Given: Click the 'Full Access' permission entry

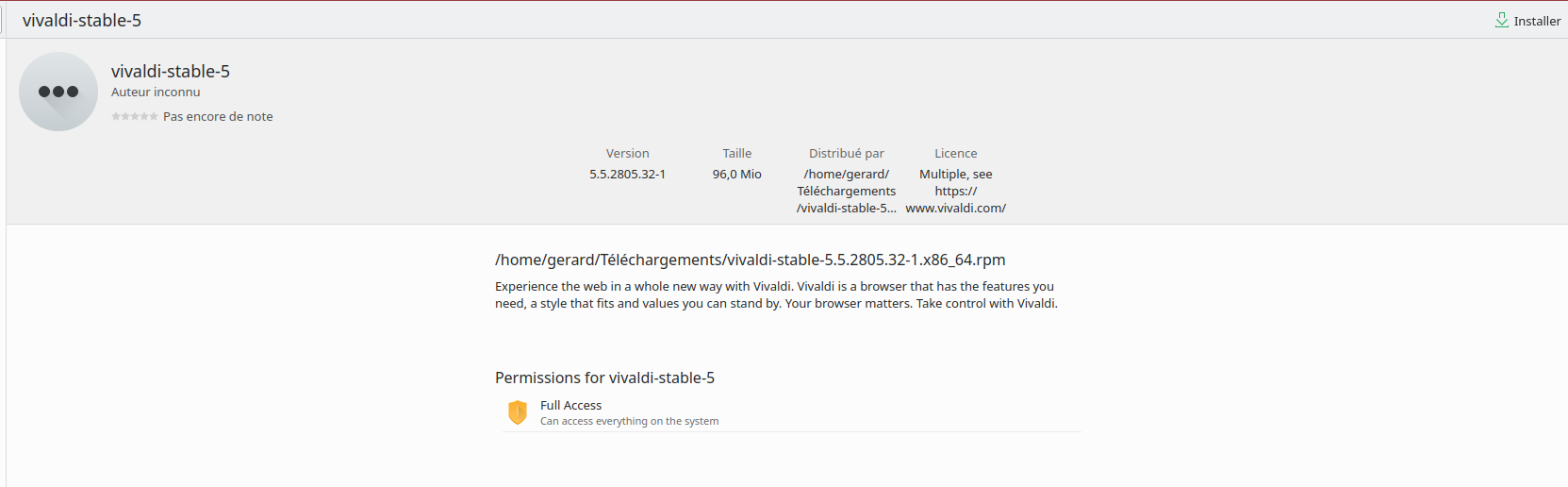Looking at the screenshot, I should tap(792, 413).
